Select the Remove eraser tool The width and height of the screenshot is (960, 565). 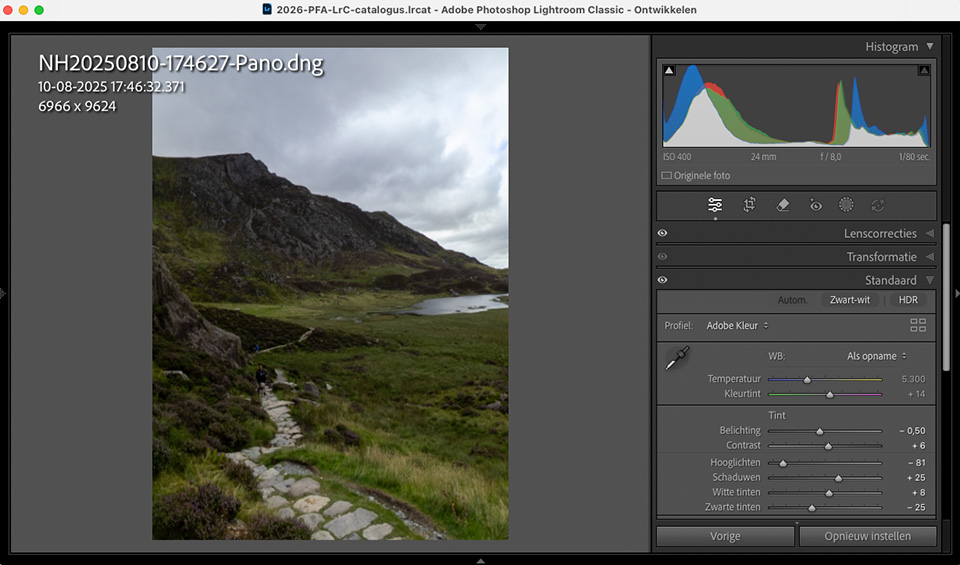click(x=782, y=205)
